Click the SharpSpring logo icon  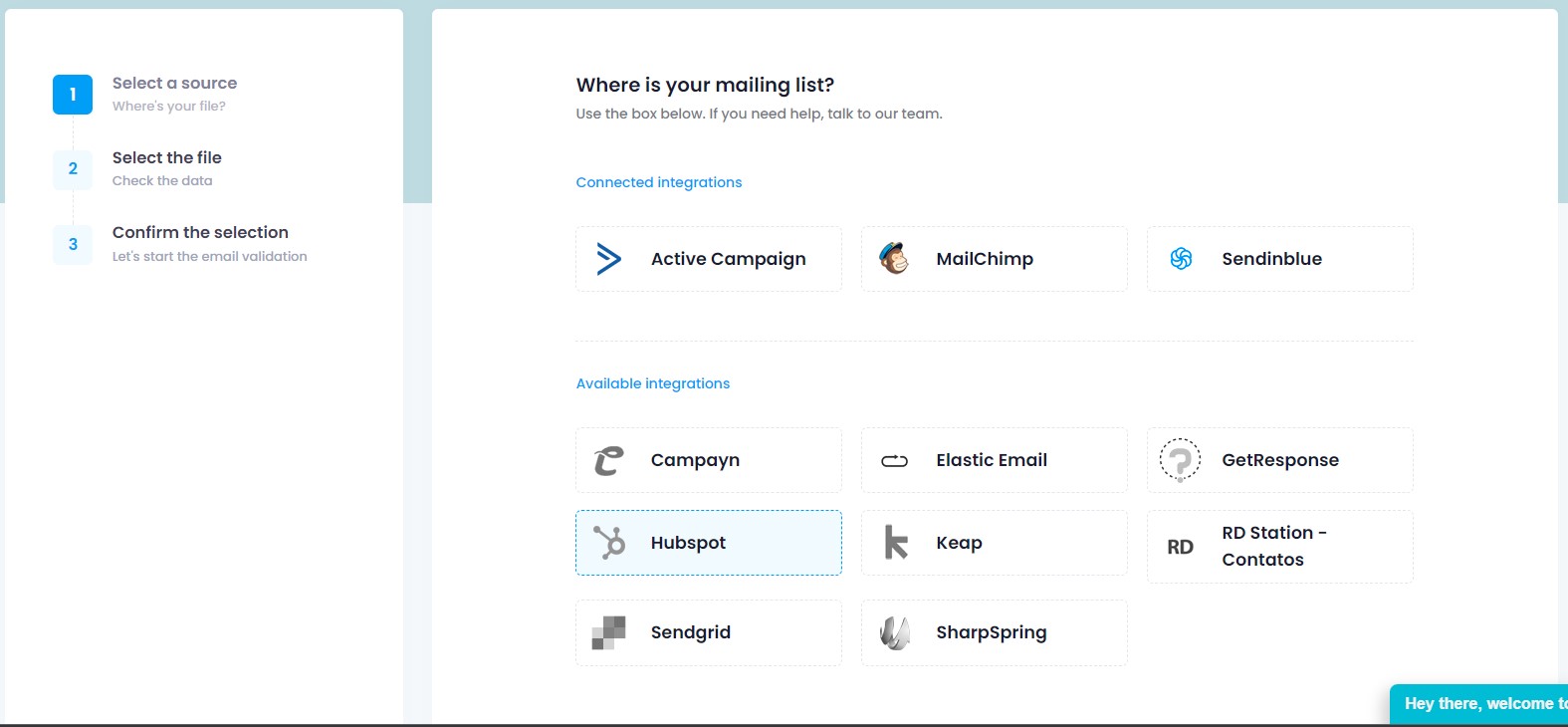895,632
